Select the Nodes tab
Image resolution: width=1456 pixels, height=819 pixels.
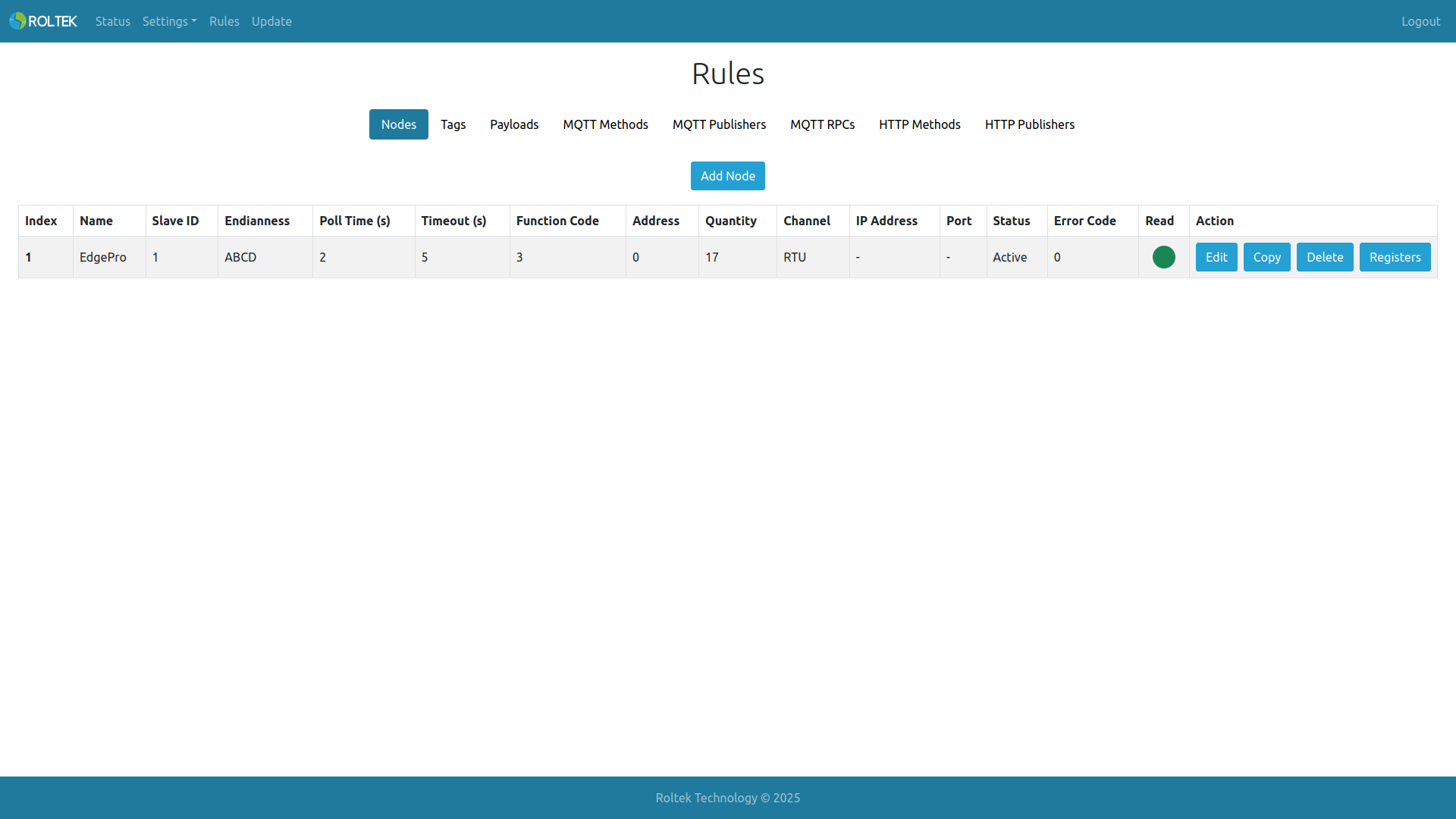tap(399, 124)
